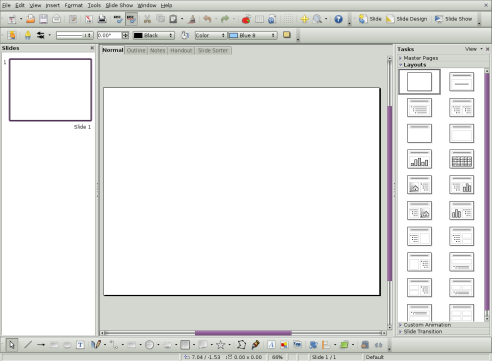Screen dimensions: 492x361
Task: Run the Spelling check icon
Action: point(118,19)
